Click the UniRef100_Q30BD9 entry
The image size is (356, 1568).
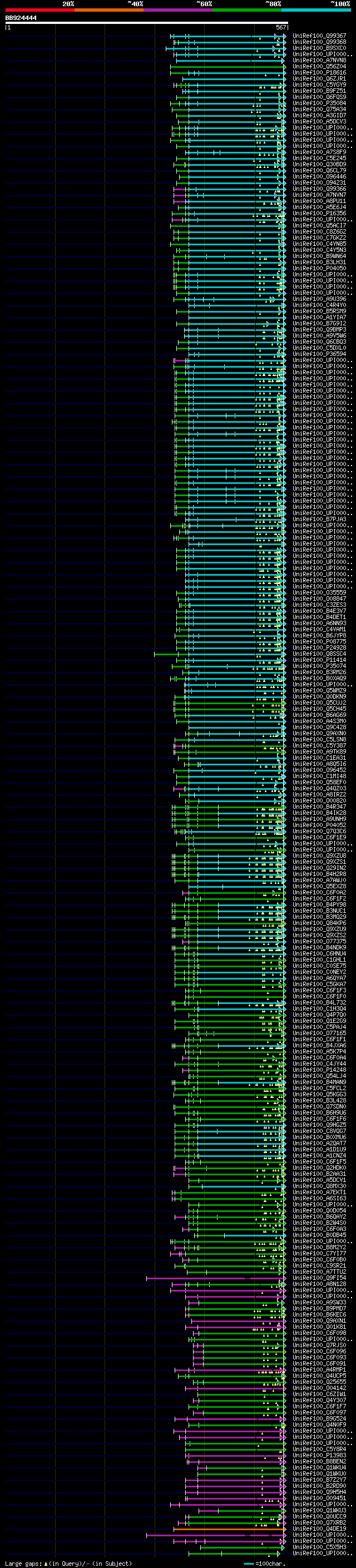(319, 164)
